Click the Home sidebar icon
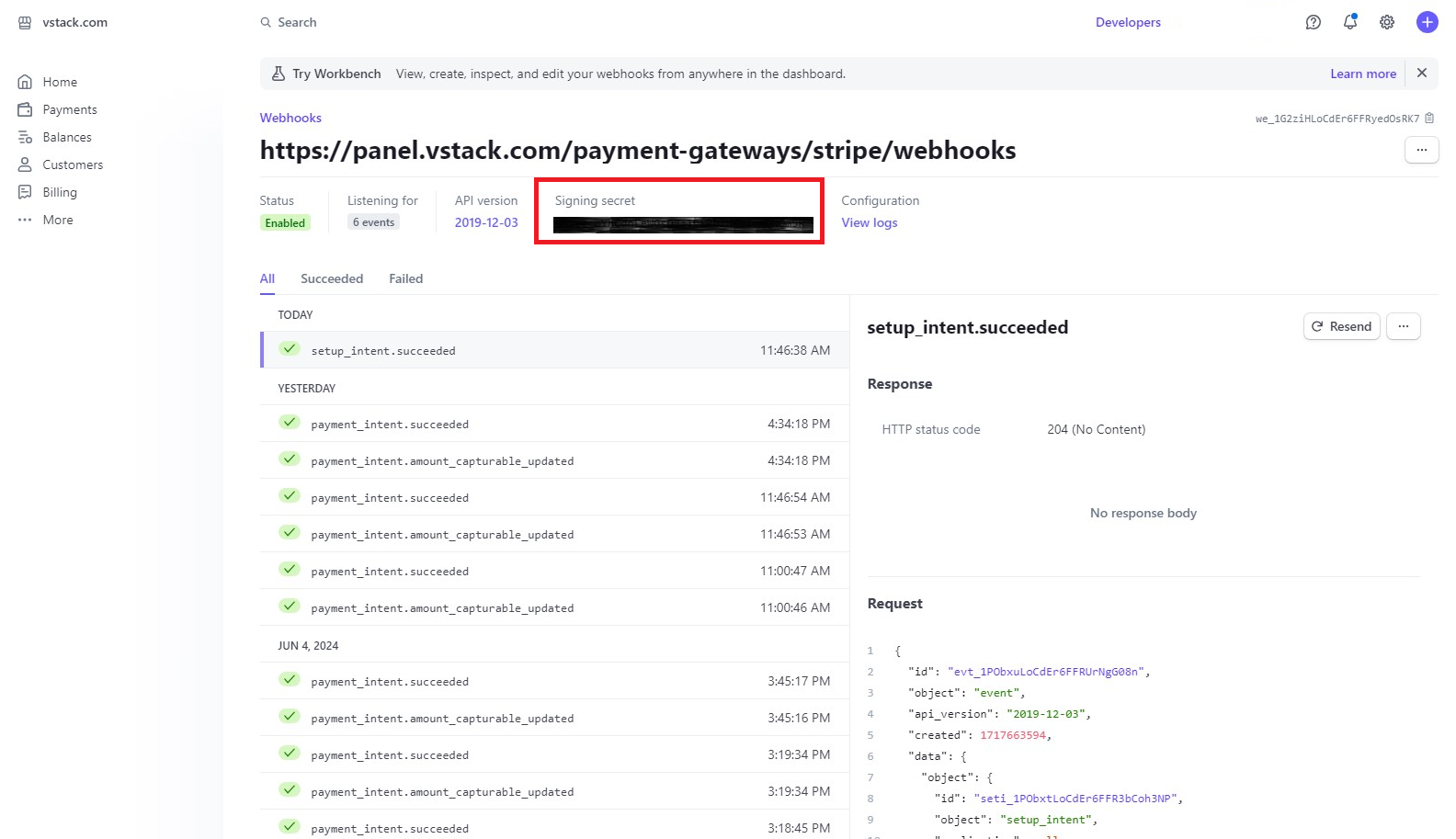The image size is (1456, 839). point(25,82)
